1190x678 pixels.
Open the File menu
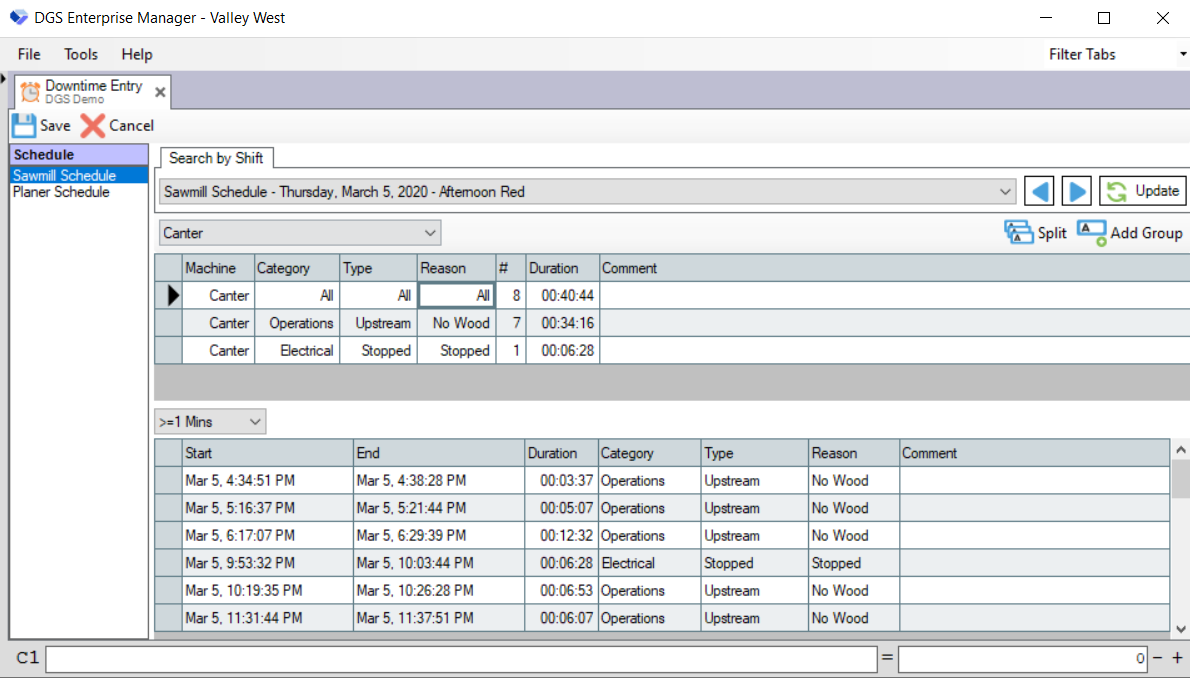[x=29, y=54]
